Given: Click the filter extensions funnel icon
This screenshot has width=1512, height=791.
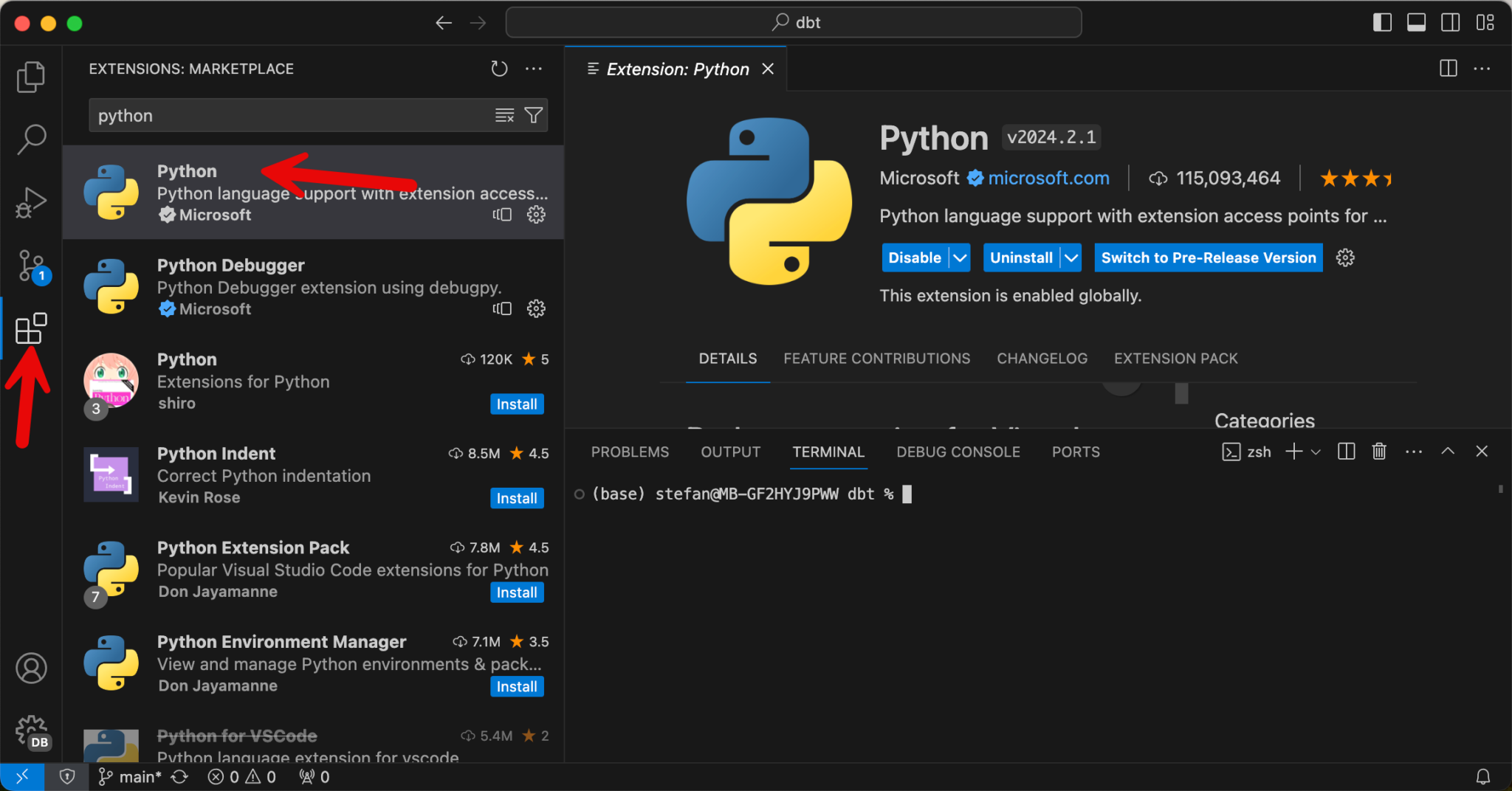Looking at the screenshot, I should (533, 116).
